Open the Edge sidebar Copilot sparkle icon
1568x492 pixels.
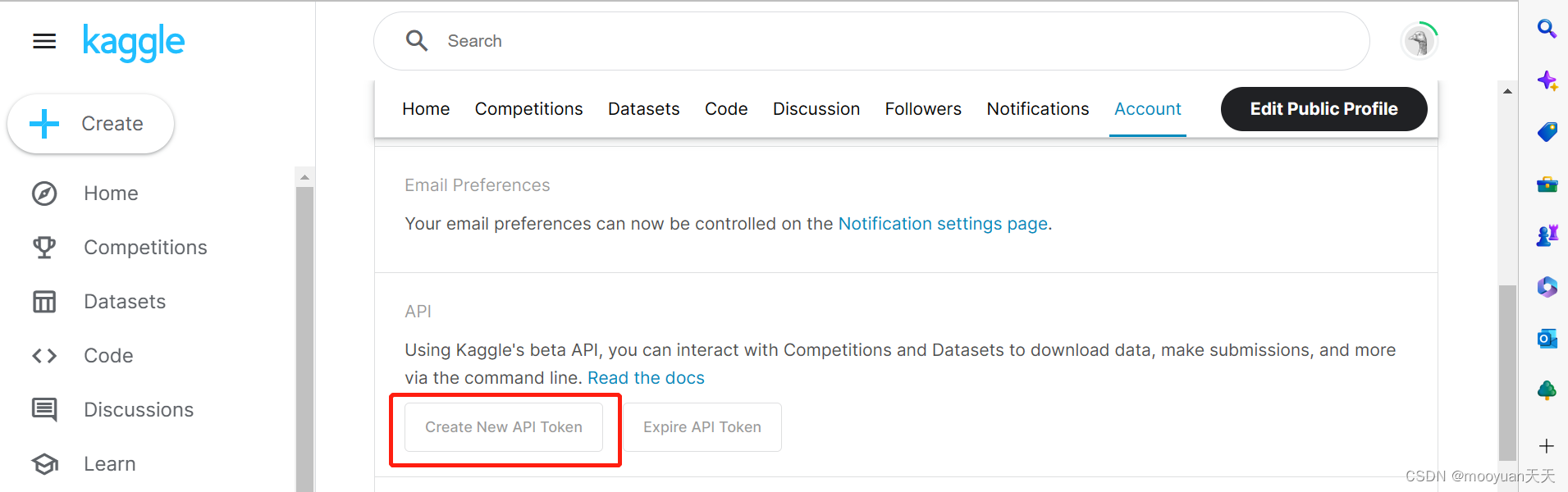pos(1547,80)
